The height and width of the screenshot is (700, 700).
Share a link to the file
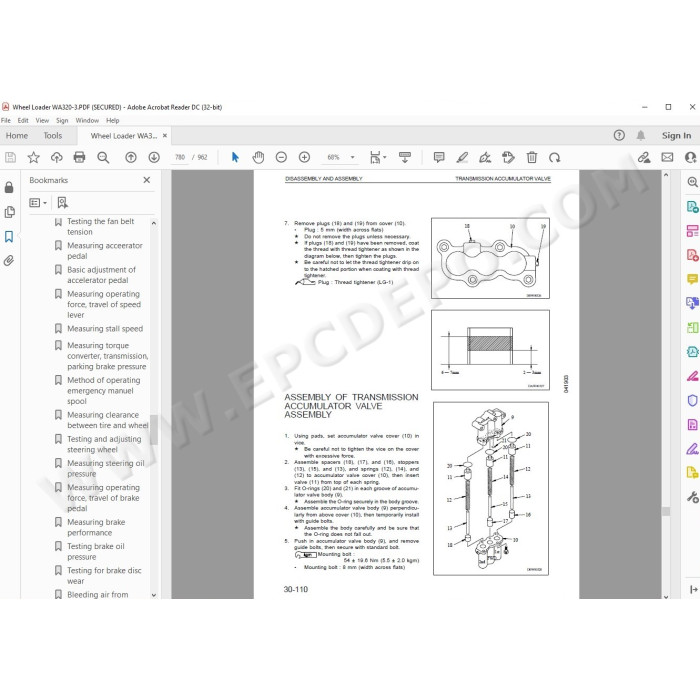[x=644, y=157]
